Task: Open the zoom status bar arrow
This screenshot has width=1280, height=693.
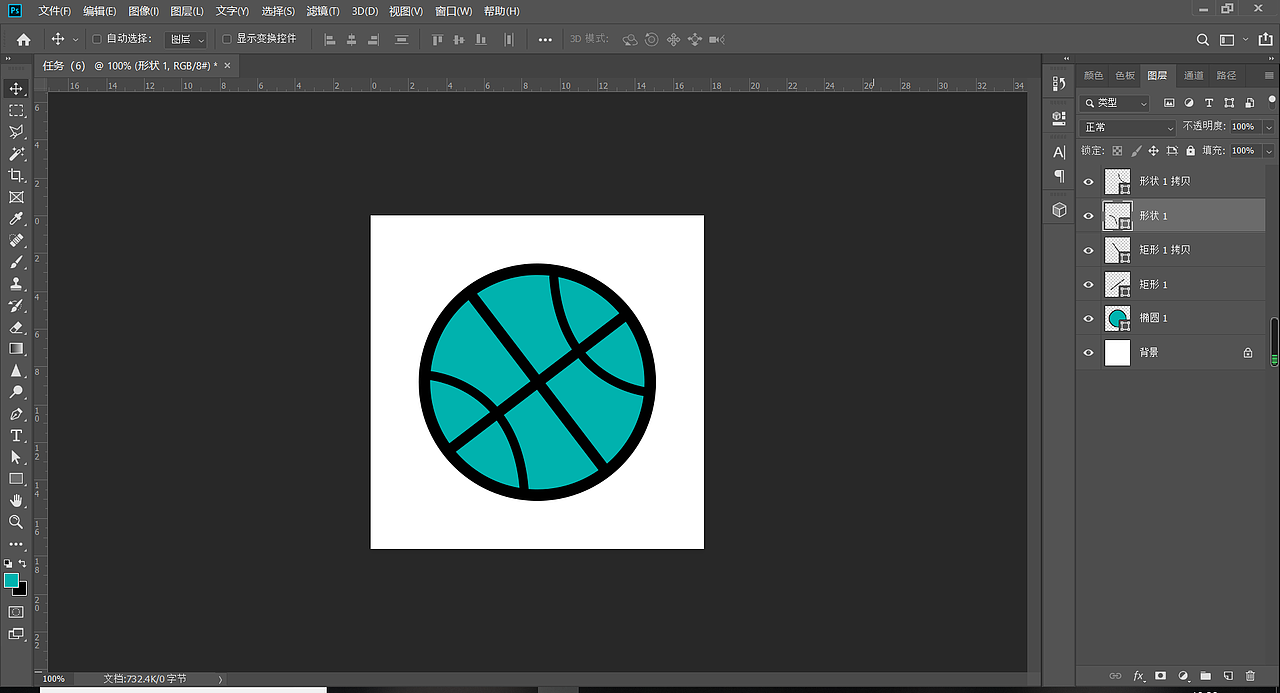Action: click(220, 679)
